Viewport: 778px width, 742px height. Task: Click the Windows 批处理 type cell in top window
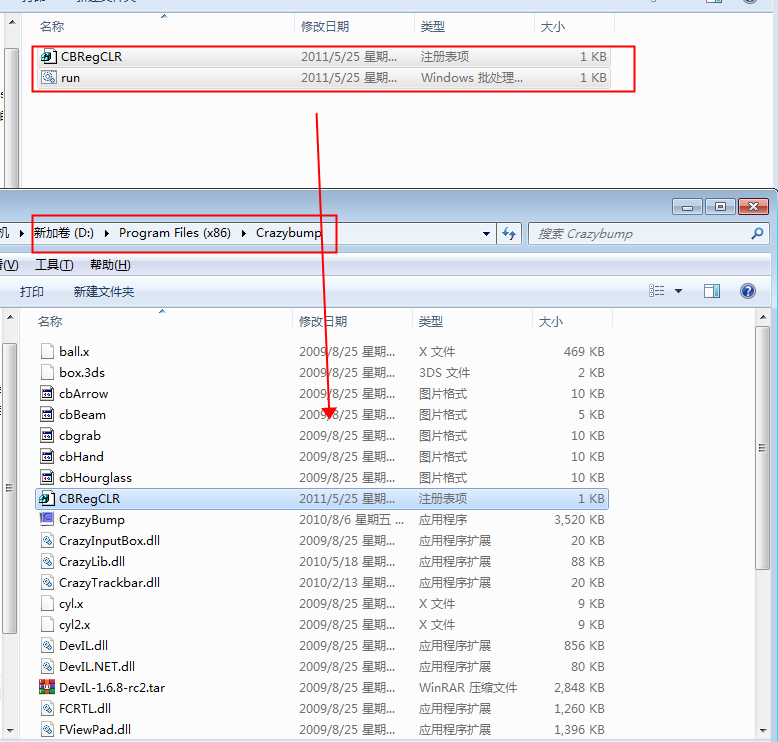tap(472, 78)
